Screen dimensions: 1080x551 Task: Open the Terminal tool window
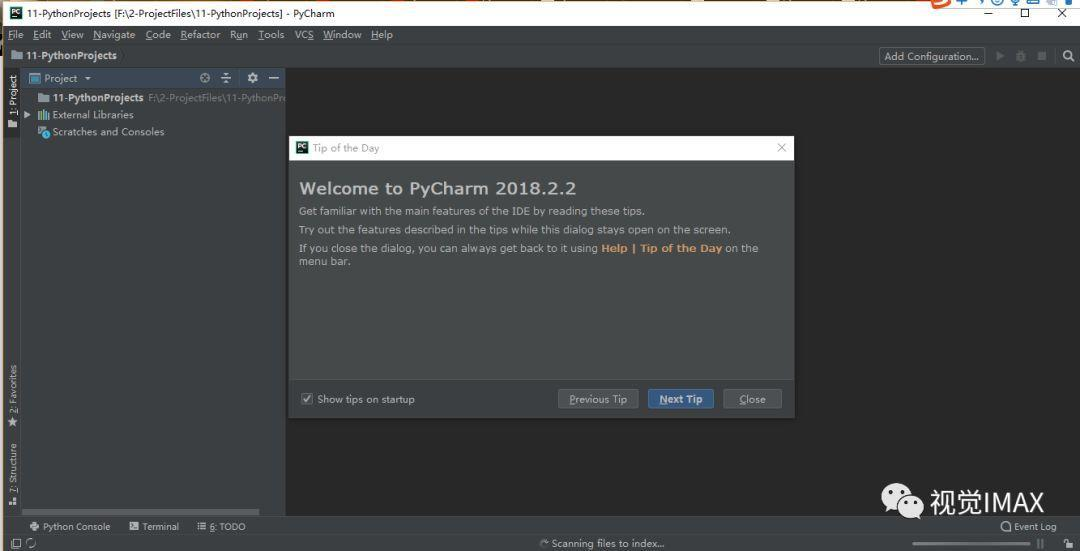coord(154,527)
